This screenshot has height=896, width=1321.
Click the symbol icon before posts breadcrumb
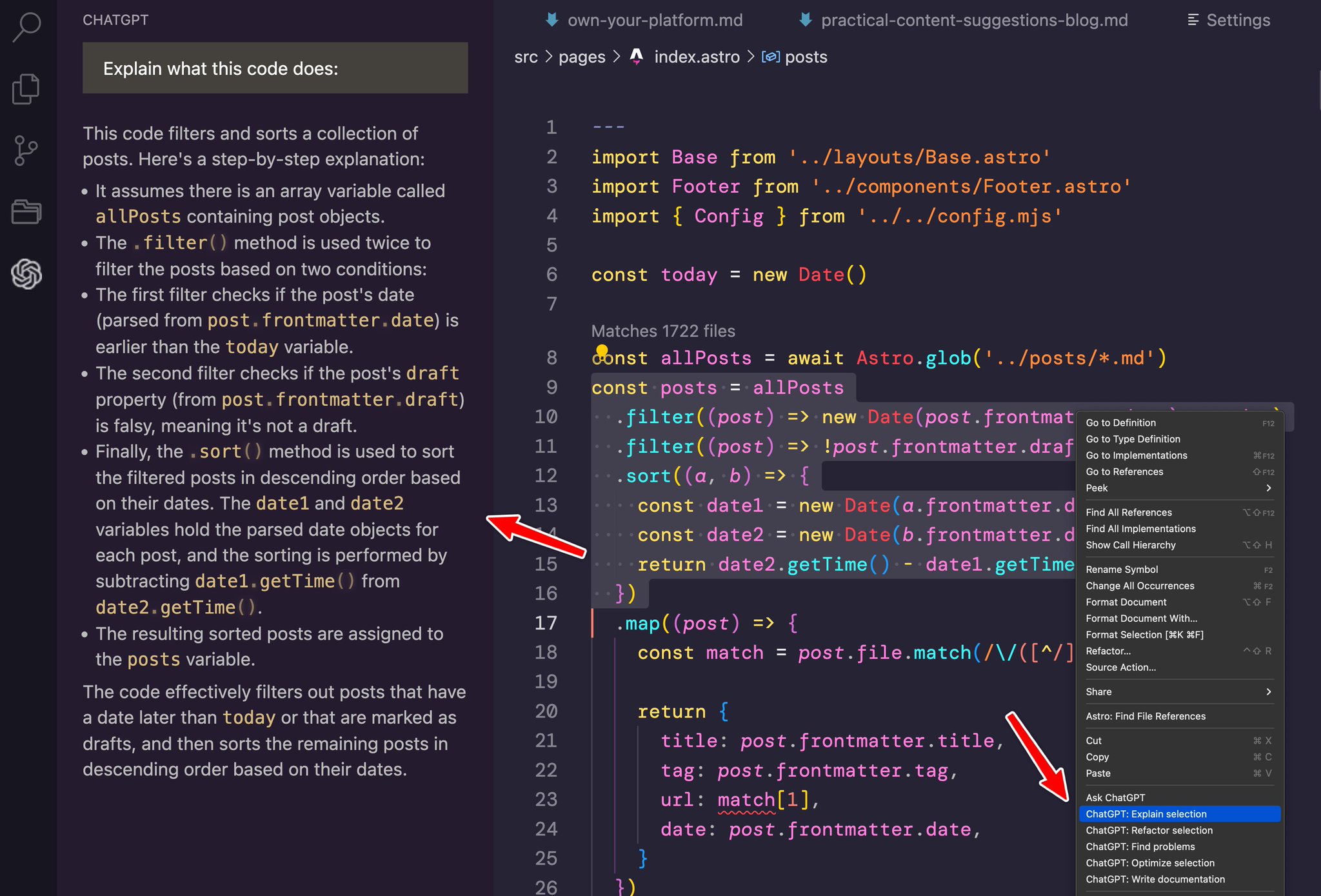[771, 57]
